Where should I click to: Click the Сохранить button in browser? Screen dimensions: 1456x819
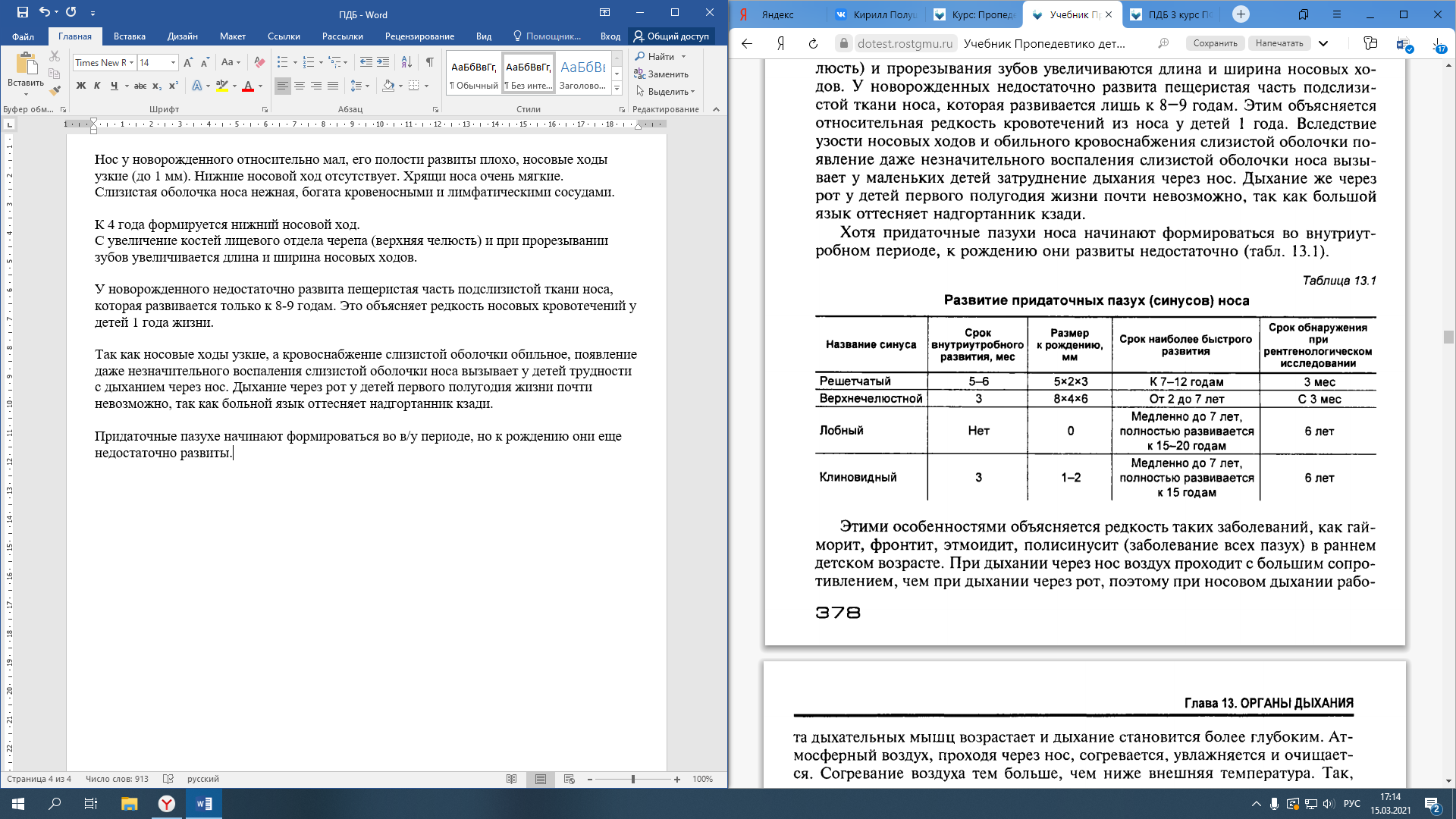point(1216,43)
